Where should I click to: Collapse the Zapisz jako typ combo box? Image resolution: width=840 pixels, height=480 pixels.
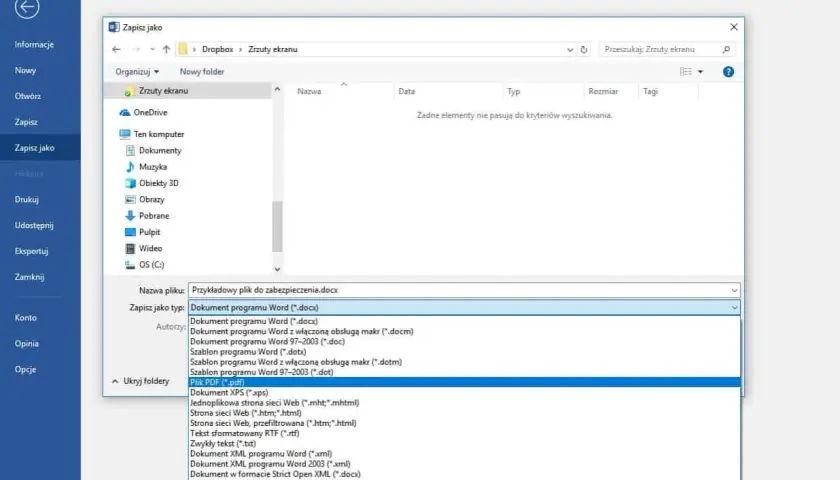734,308
